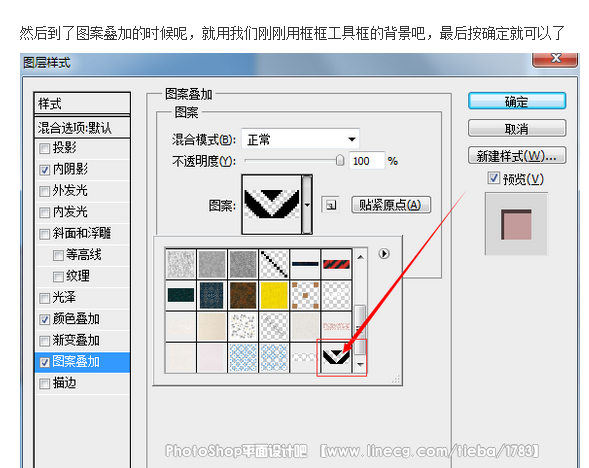
Task: Toggle the 预览 preview checkbox
Action: click(x=493, y=178)
